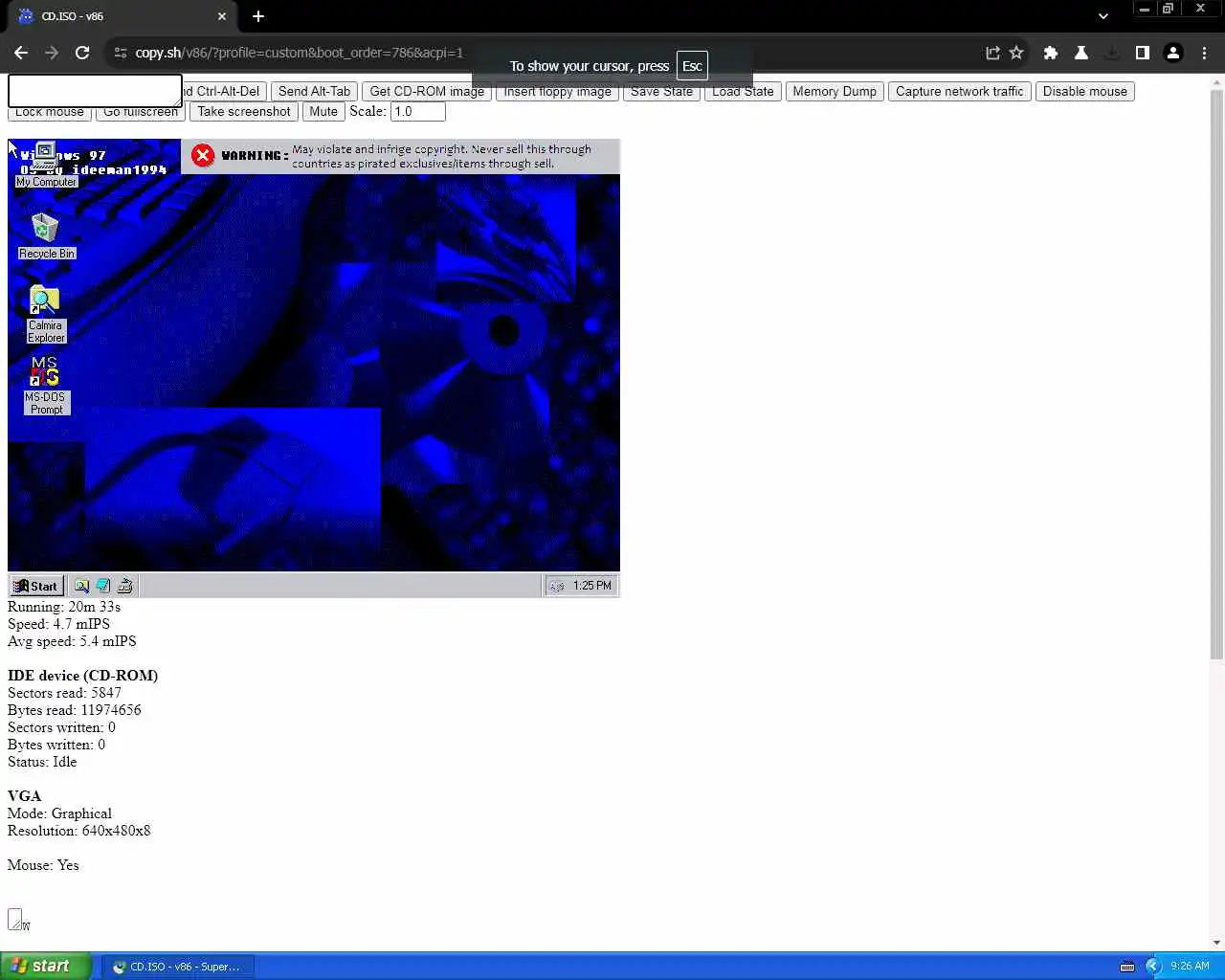Click the empty text box above toolbar
This screenshot has height=980, width=1225.
(x=95, y=91)
